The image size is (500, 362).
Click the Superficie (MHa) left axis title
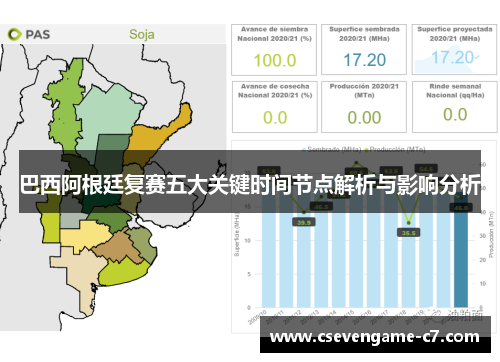click(237, 235)
